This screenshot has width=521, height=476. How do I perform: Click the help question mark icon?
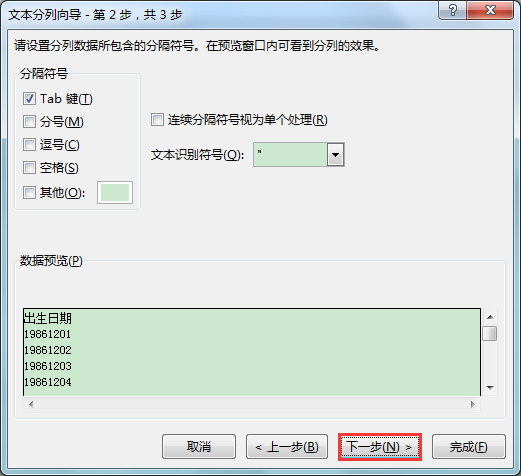452,10
